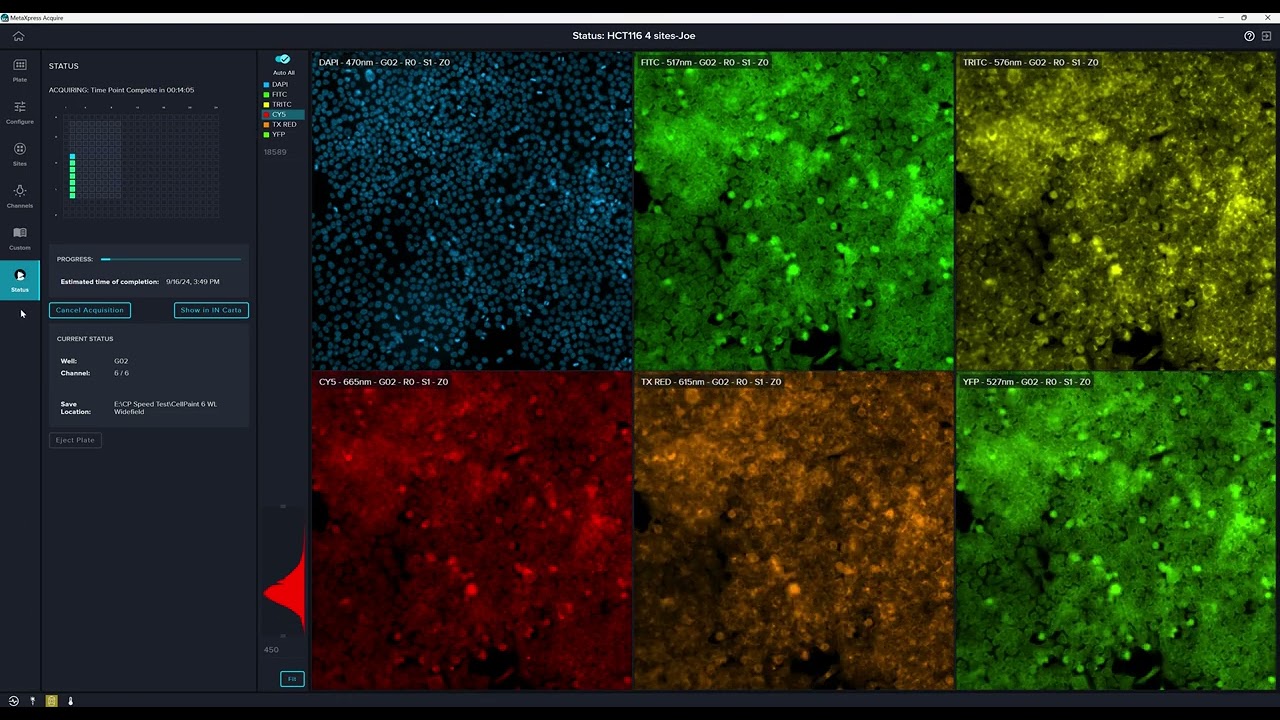The height and width of the screenshot is (720, 1280).
Task: Click the lower histogram handle near 450
Action: point(283,636)
